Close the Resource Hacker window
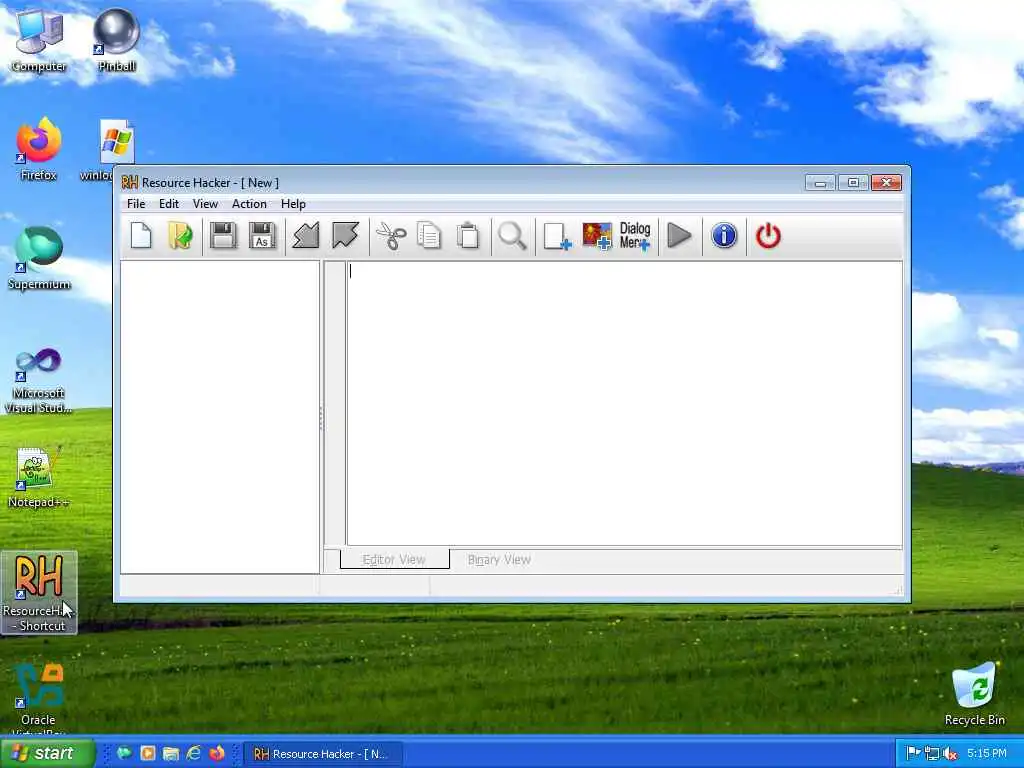The image size is (1024, 768). (x=886, y=183)
